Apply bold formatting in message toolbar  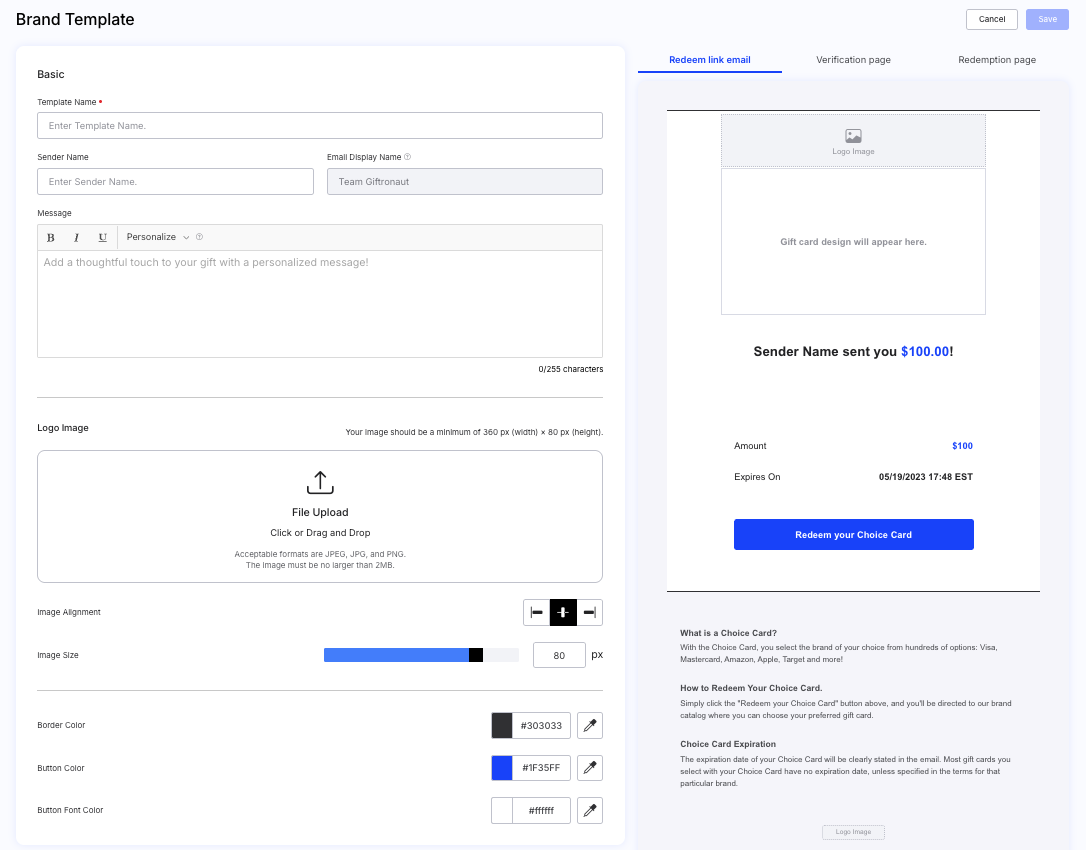pos(51,238)
